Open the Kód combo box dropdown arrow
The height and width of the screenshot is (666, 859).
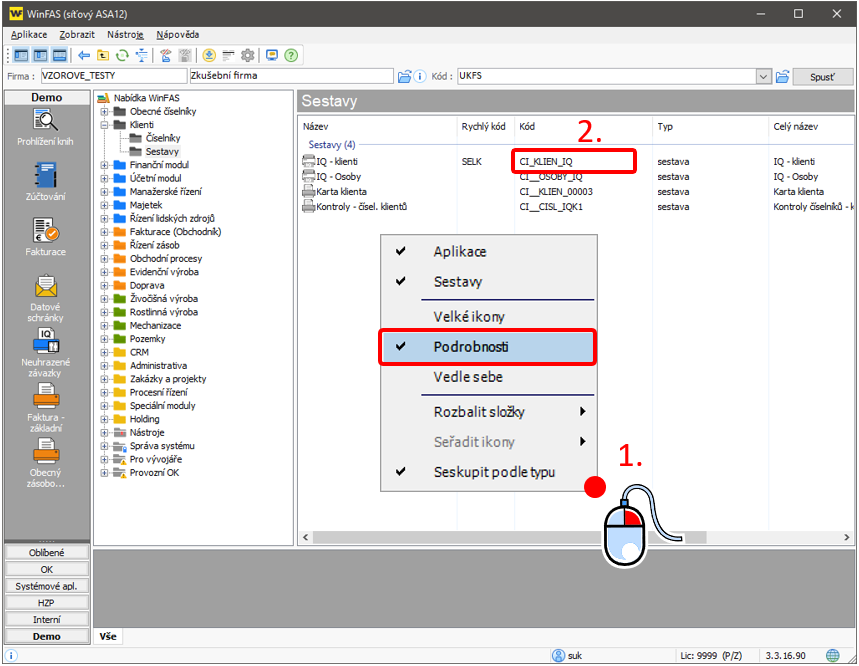[x=764, y=76]
